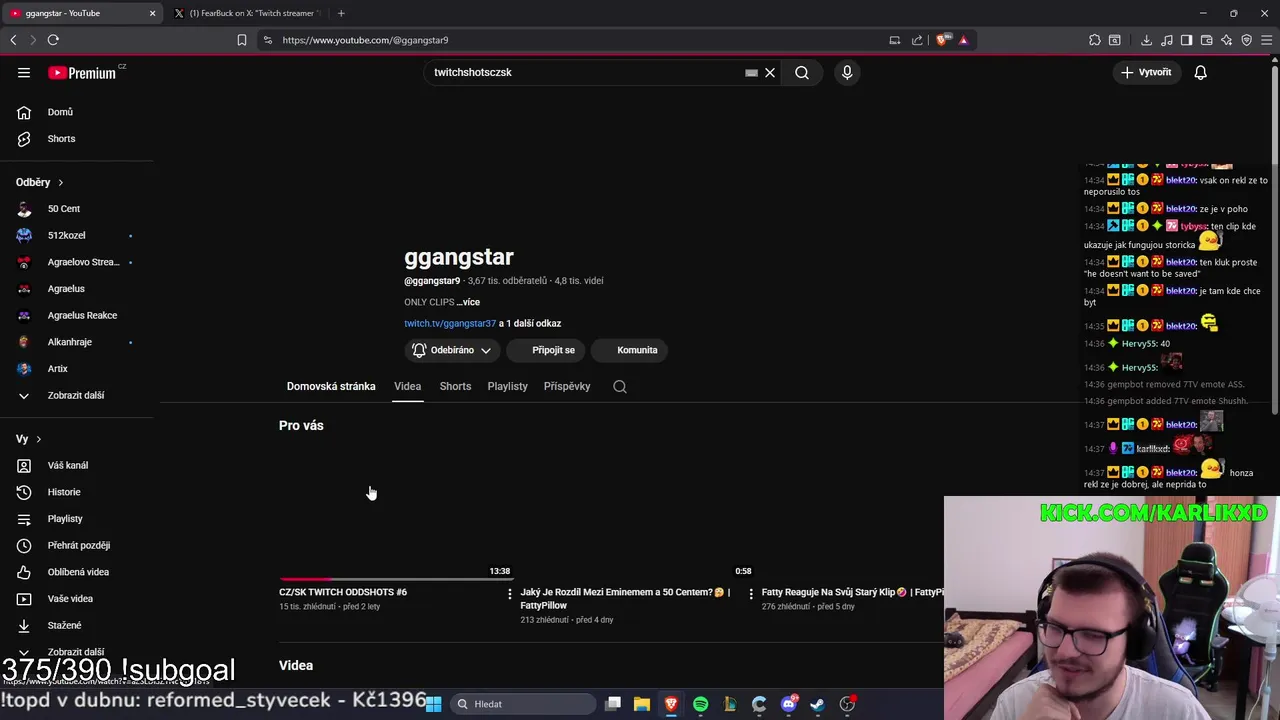Expand channel description with ...více
Image resolution: width=1280 pixels, height=720 pixels.
(x=468, y=302)
